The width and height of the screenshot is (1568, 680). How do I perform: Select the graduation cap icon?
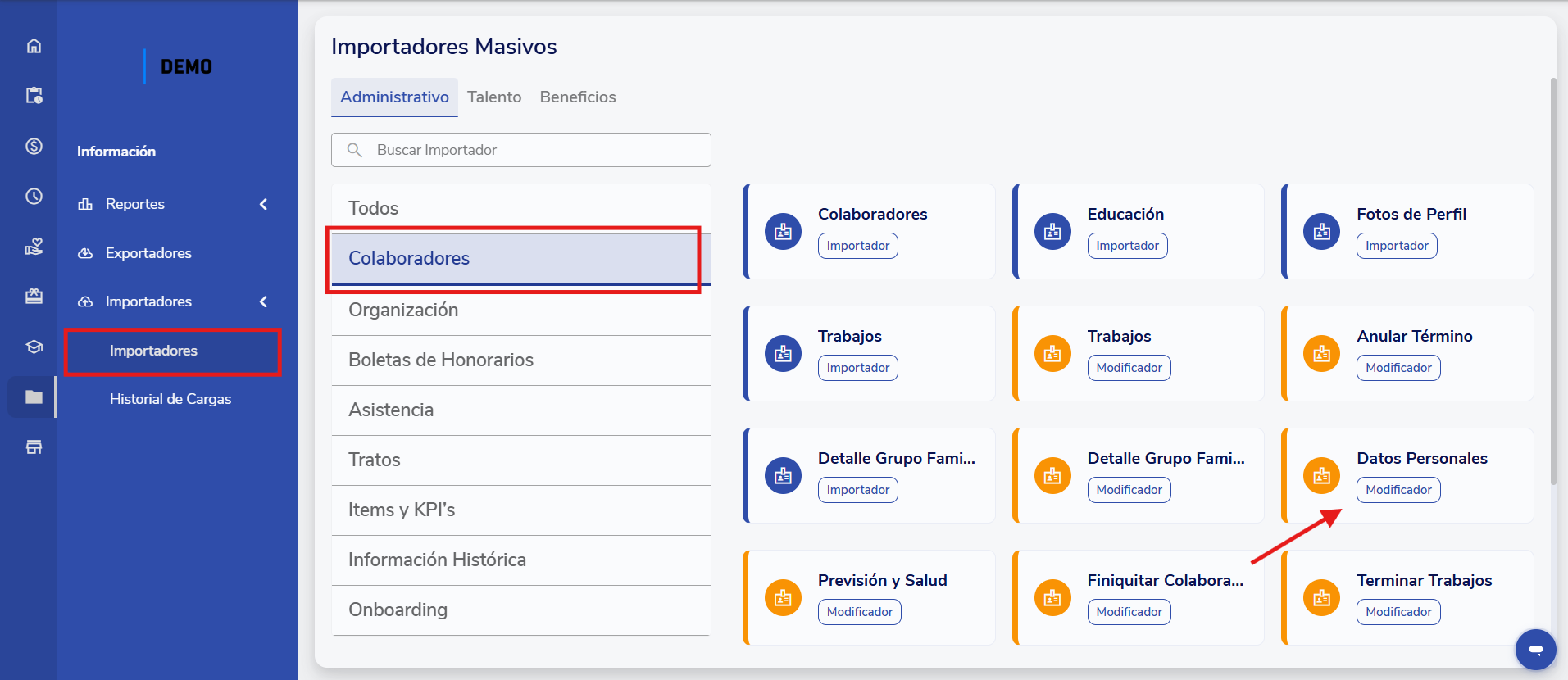(34, 347)
